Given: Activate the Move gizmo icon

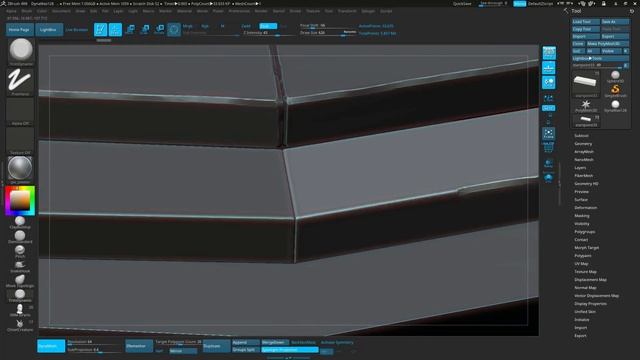Looking at the screenshot, I should [x=130, y=29].
